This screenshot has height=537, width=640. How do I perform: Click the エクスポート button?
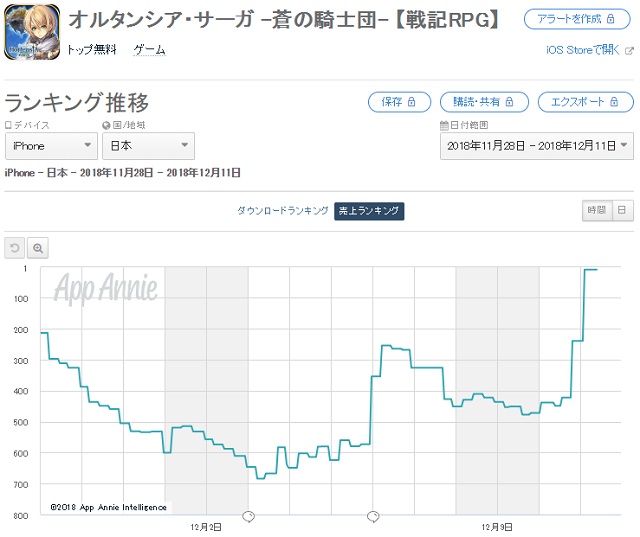tap(585, 102)
